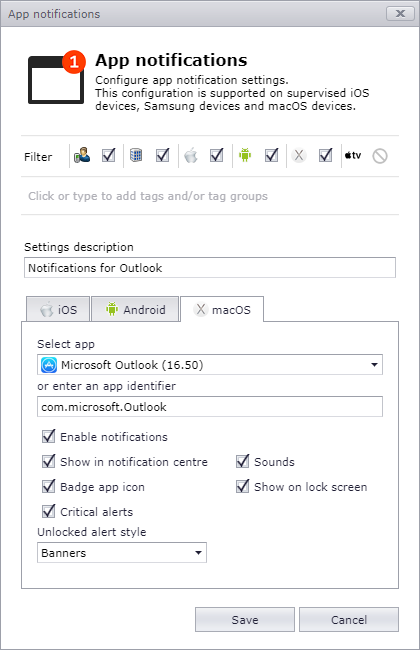
Task: Click the green Android filter icon
Action: 245,155
